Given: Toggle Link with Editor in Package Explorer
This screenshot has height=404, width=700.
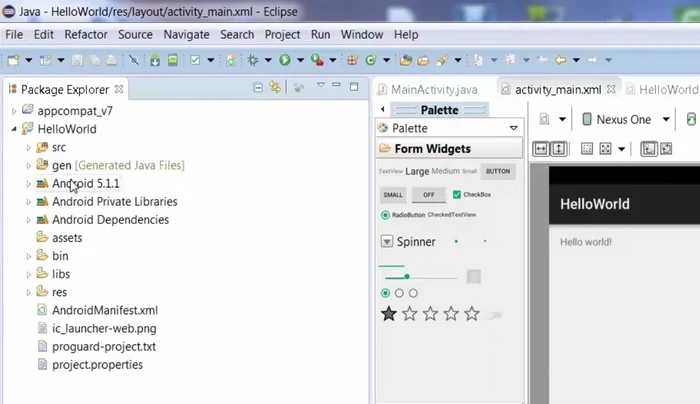Looking at the screenshot, I should pyautogui.click(x=275, y=87).
